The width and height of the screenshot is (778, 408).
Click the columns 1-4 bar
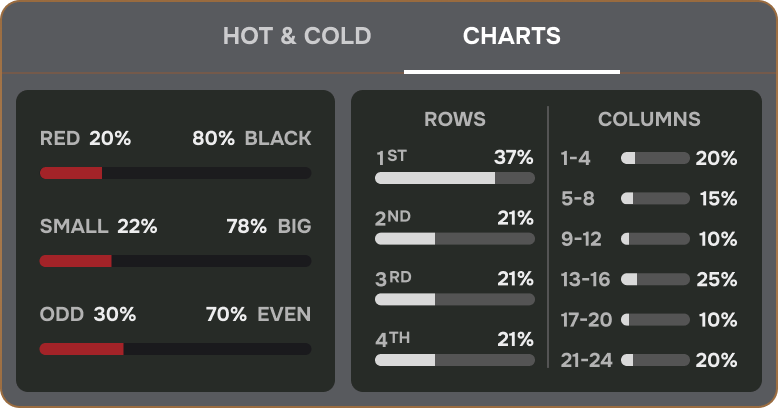click(655, 158)
